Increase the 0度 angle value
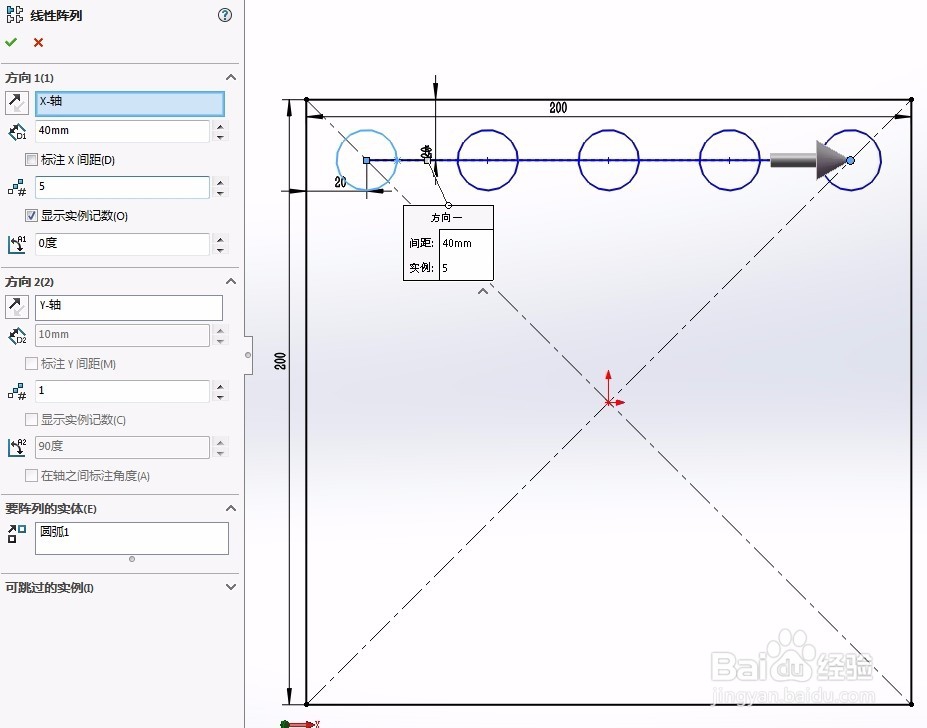The image size is (927, 728). pos(221,238)
